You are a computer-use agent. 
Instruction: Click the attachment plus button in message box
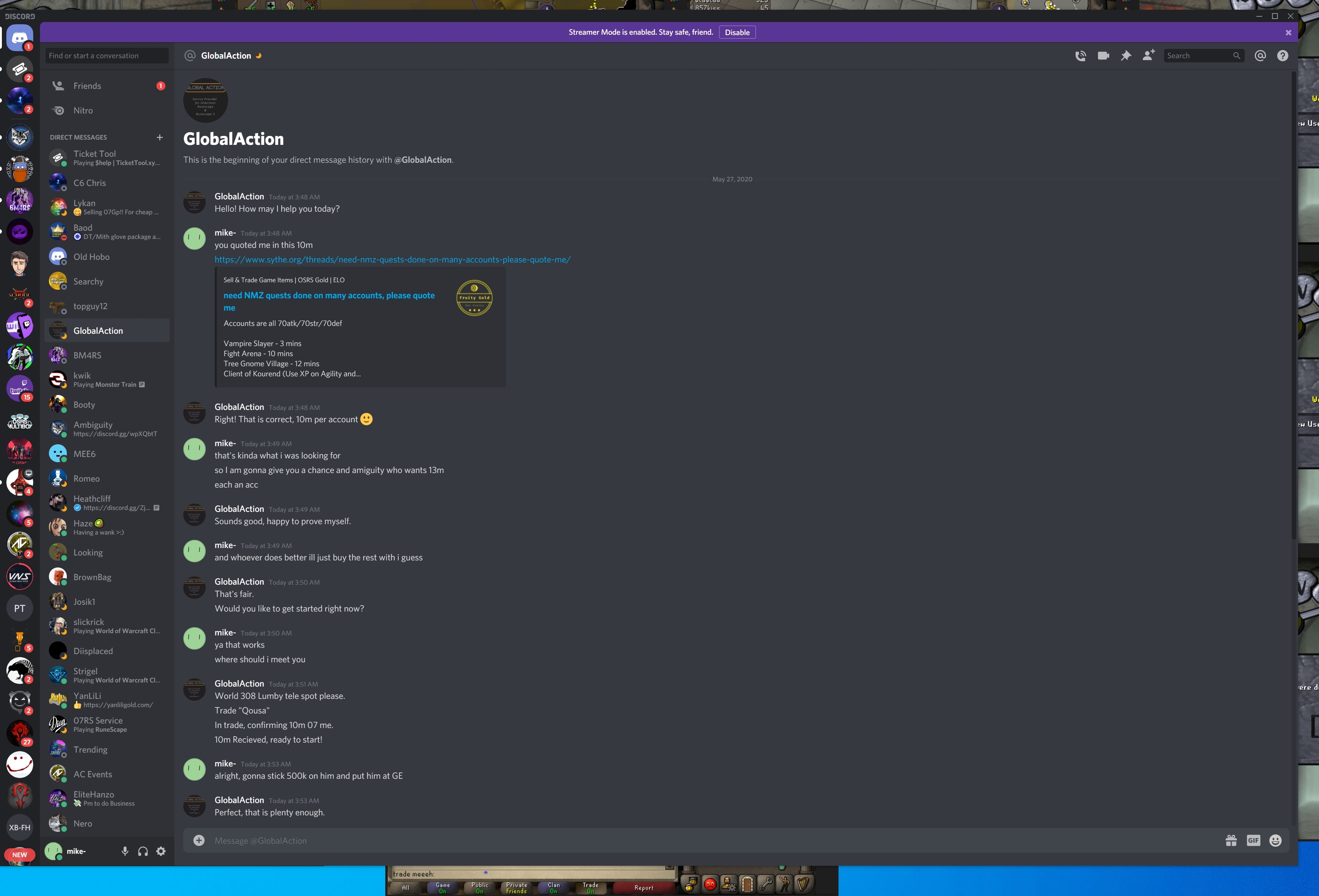199,840
